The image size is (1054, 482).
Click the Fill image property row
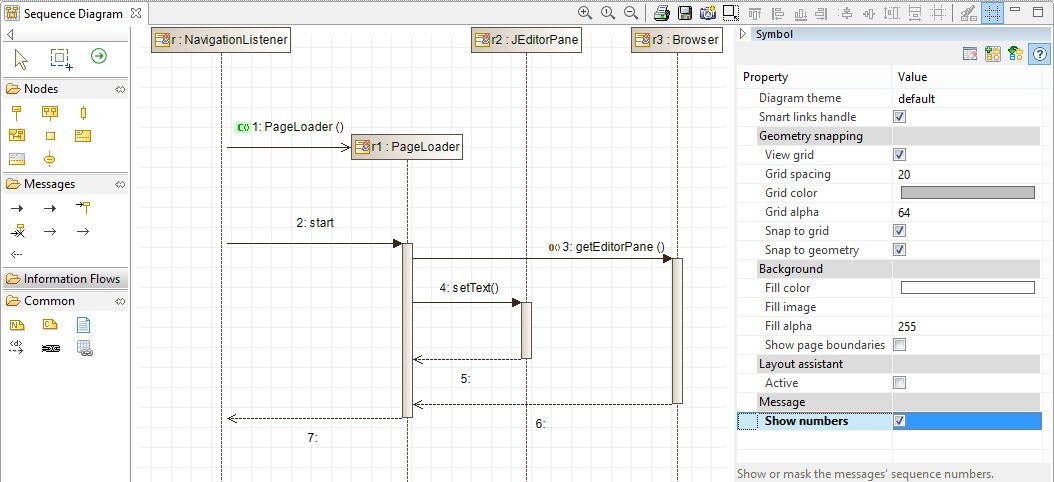tap(889, 307)
